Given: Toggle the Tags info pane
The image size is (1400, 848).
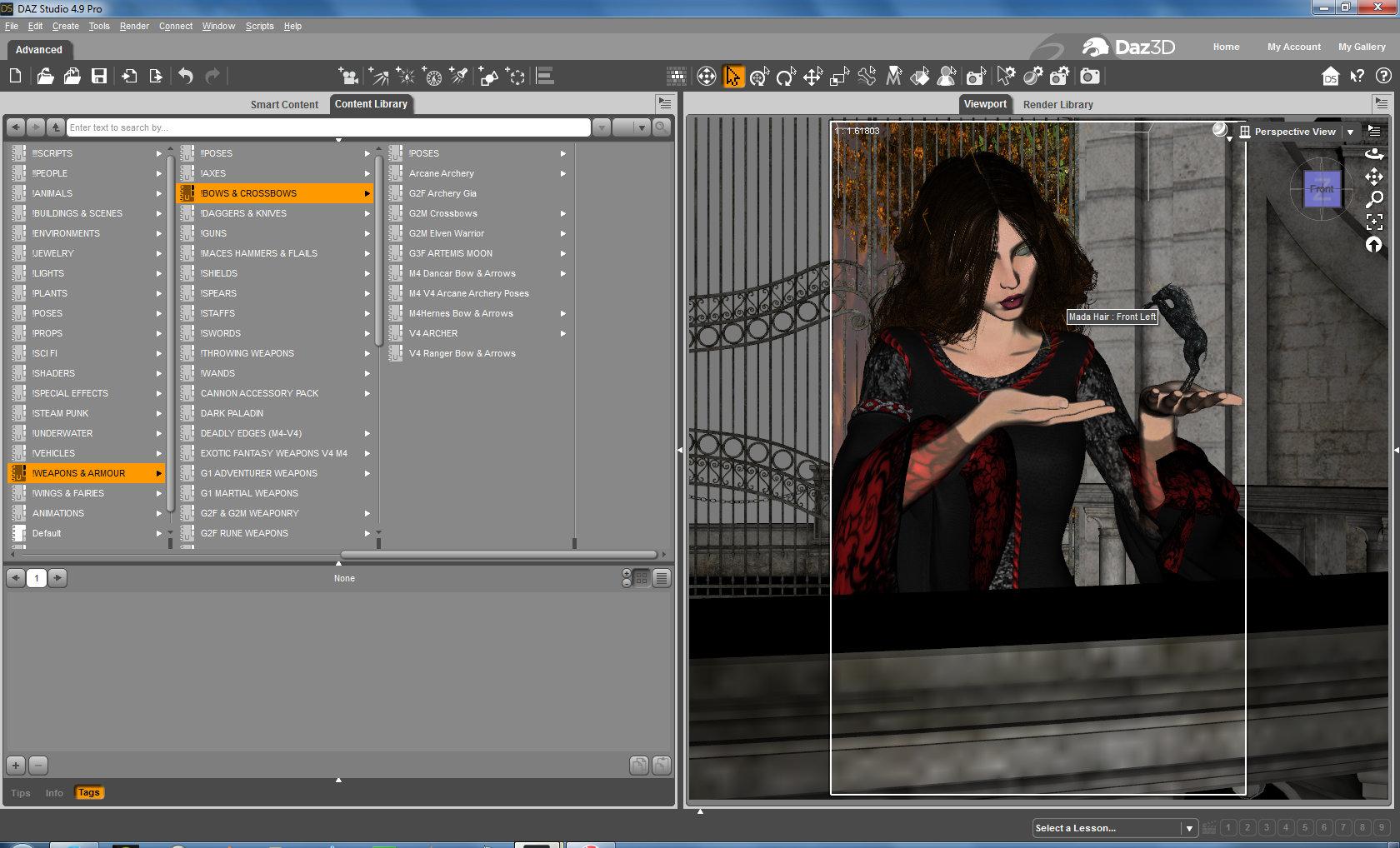Looking at the screenshot, I should (89, 792).
